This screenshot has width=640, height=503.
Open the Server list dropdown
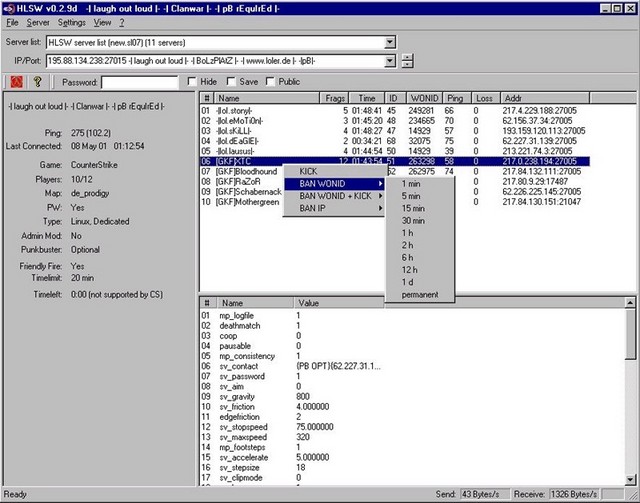click(x=390, y=42)
